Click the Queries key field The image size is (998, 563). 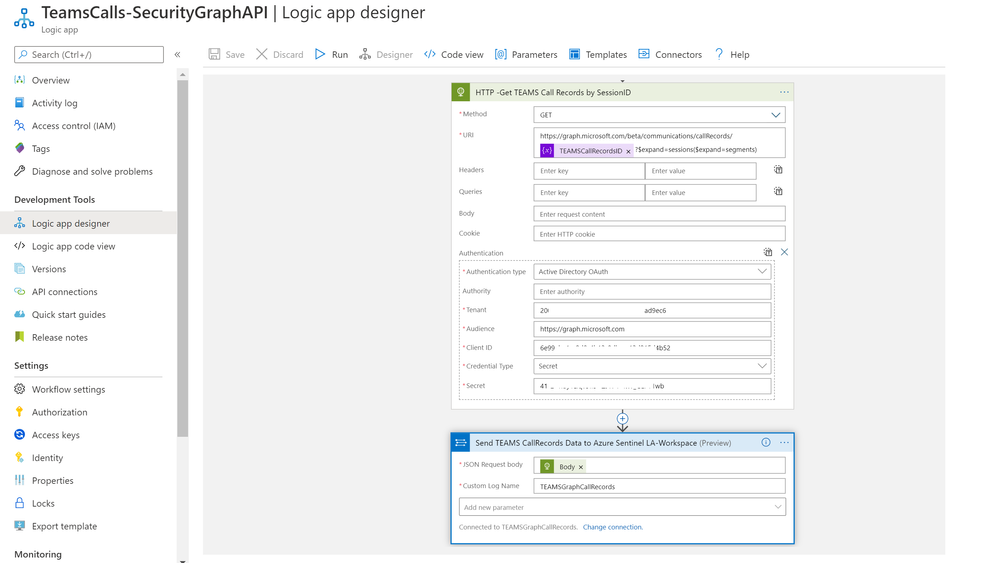(x=589, y=193)
